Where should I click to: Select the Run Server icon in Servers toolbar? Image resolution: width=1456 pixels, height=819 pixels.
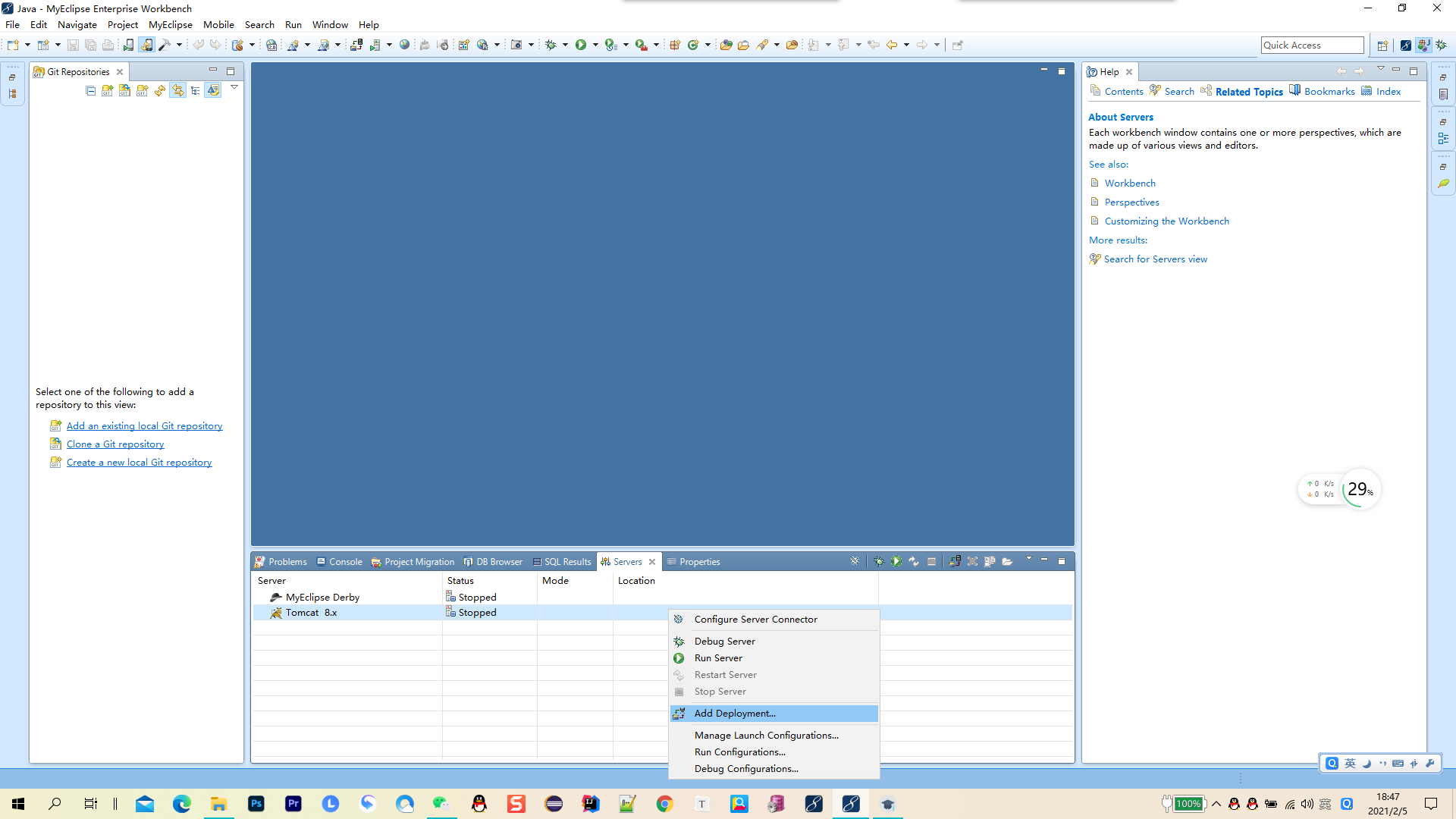click(896, 561)
